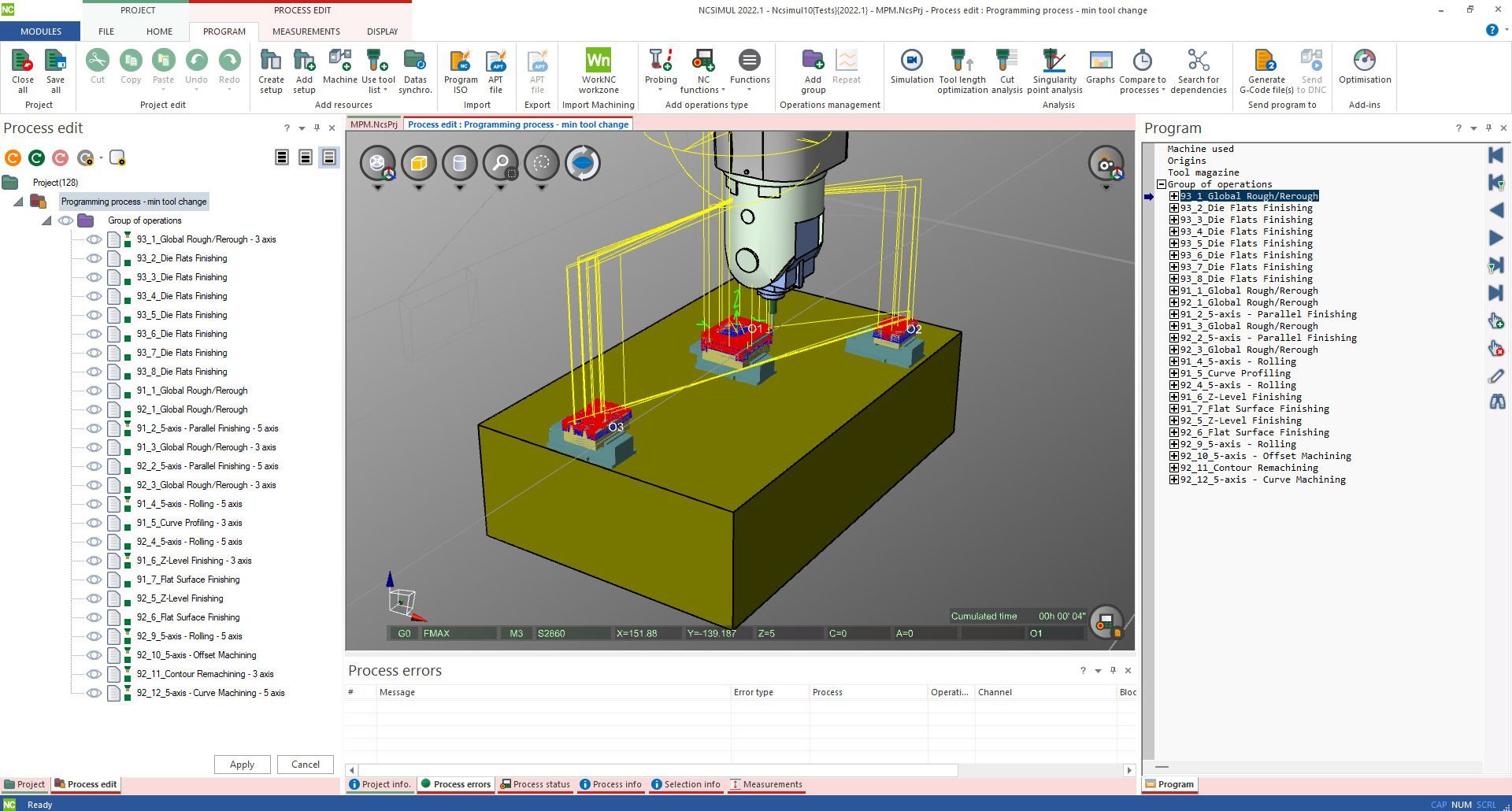Click Generate G-Code file(s)
This screenshot has height=811, width=1512.
point(1266,71)
